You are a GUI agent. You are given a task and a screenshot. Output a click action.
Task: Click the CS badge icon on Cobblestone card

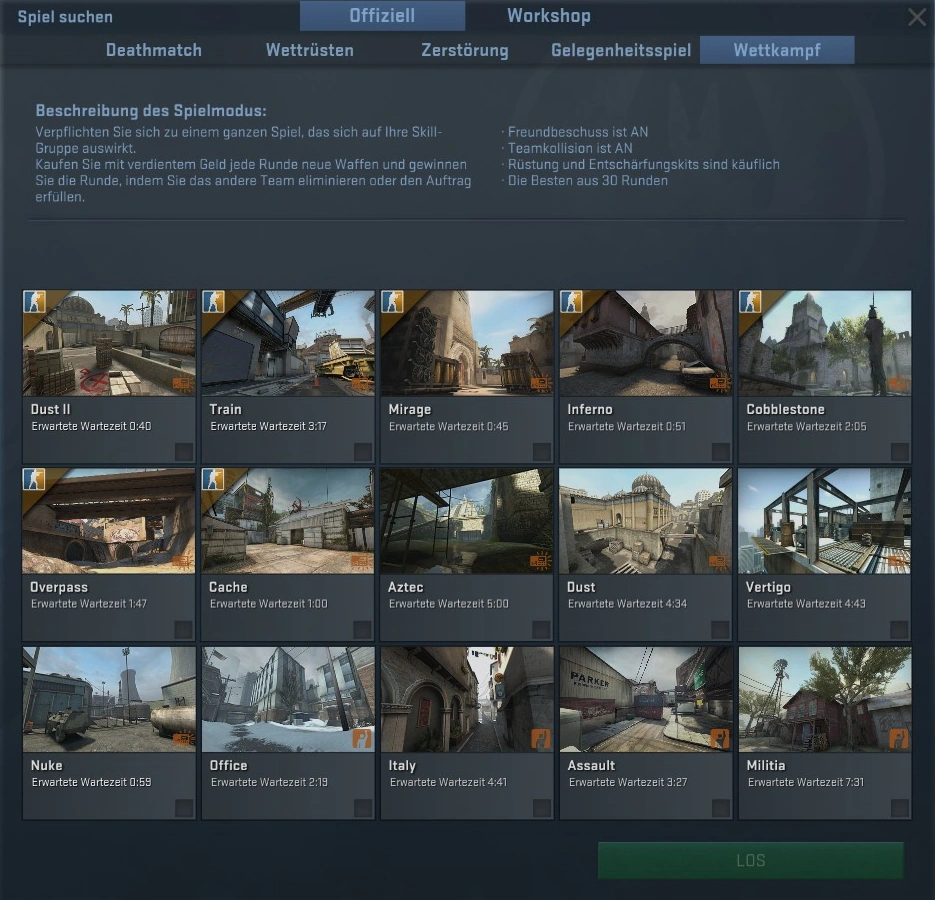(x=750, y=302)
